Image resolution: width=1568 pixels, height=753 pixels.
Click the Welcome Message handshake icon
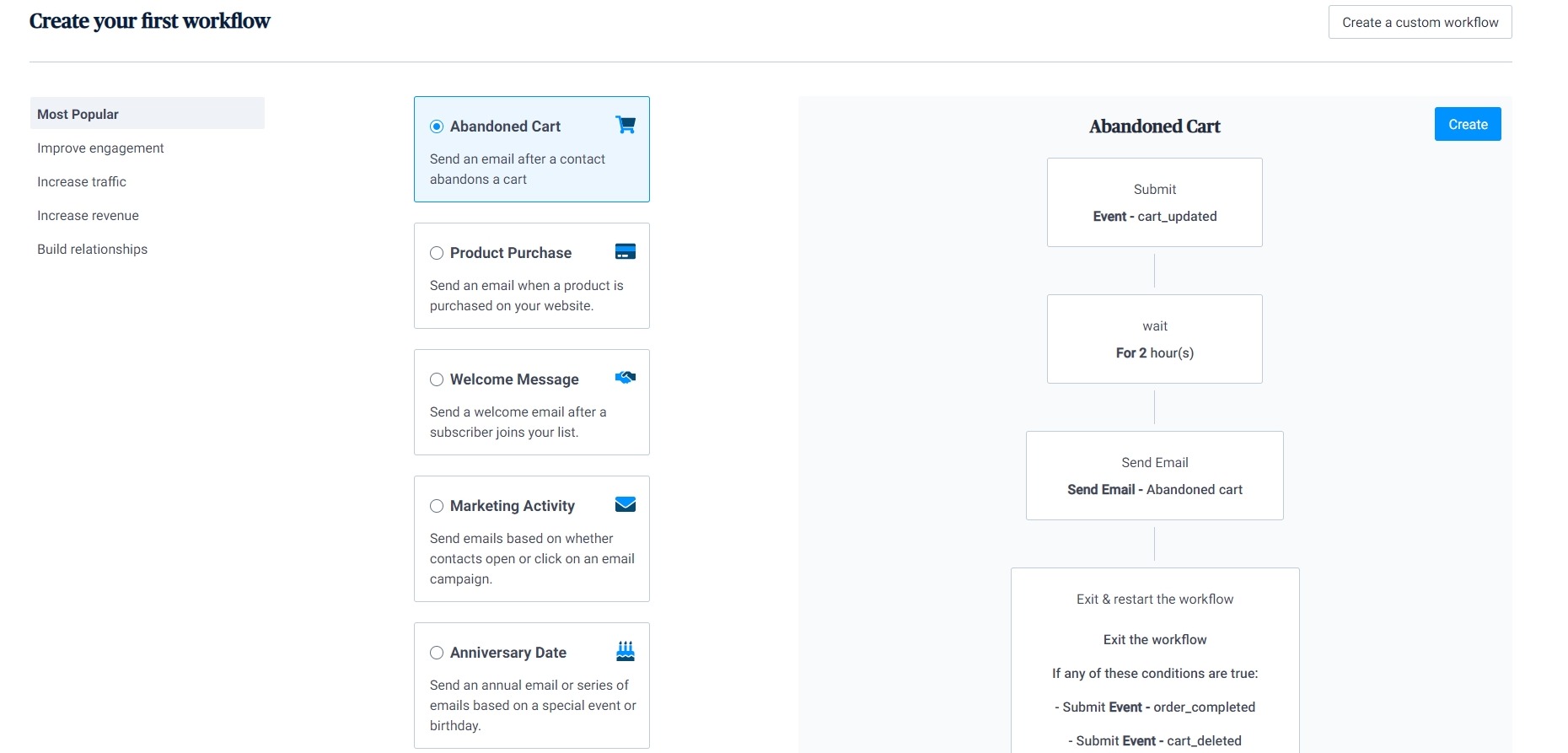[x=626, y=378]
